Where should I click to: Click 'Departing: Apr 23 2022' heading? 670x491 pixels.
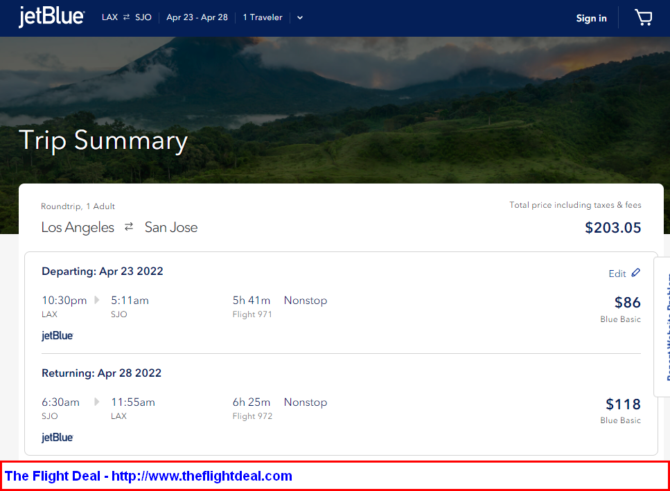[x=102, y=271]
